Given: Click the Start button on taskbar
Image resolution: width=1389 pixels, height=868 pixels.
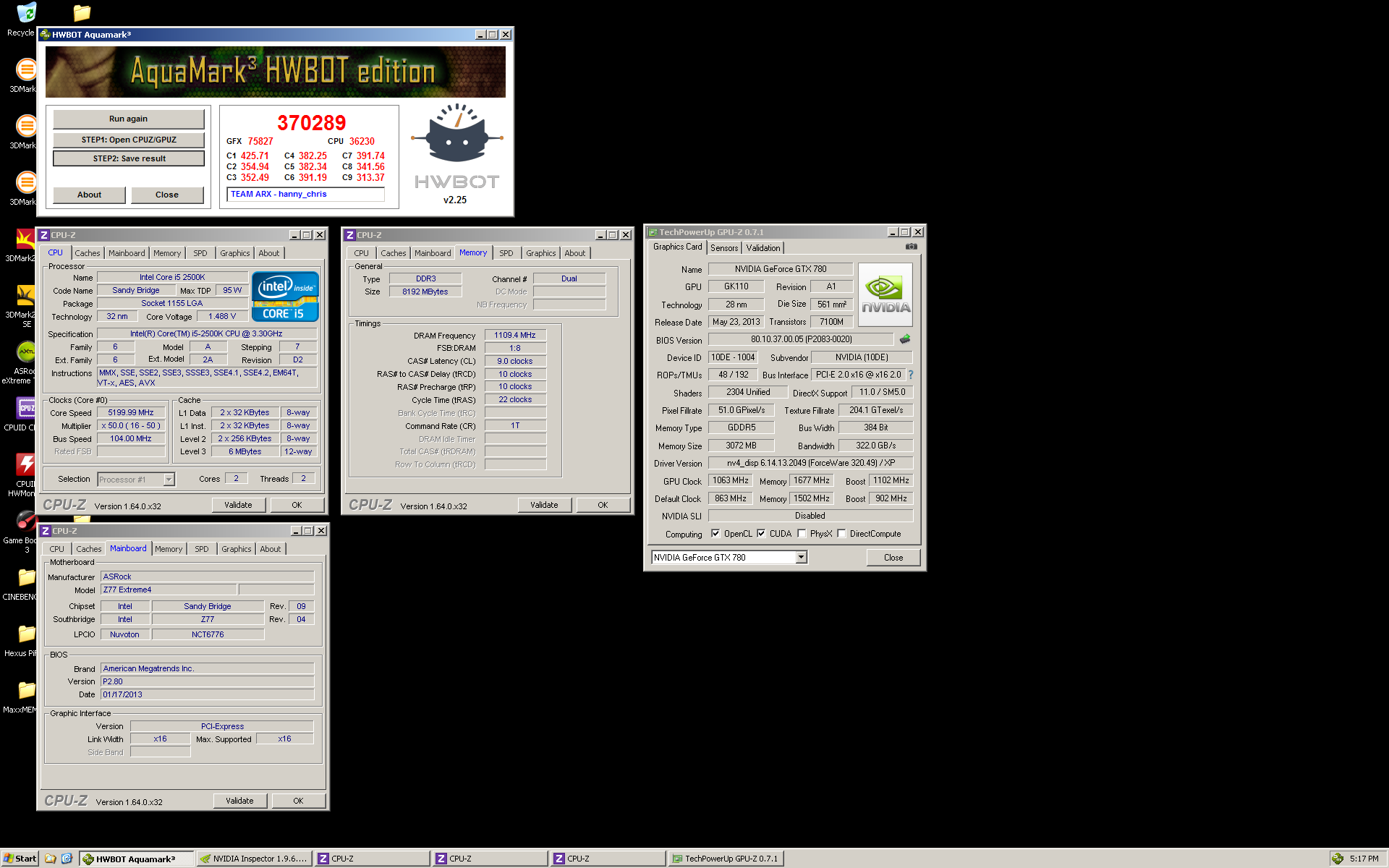Looking at the screenshot, I should (20, 859).
